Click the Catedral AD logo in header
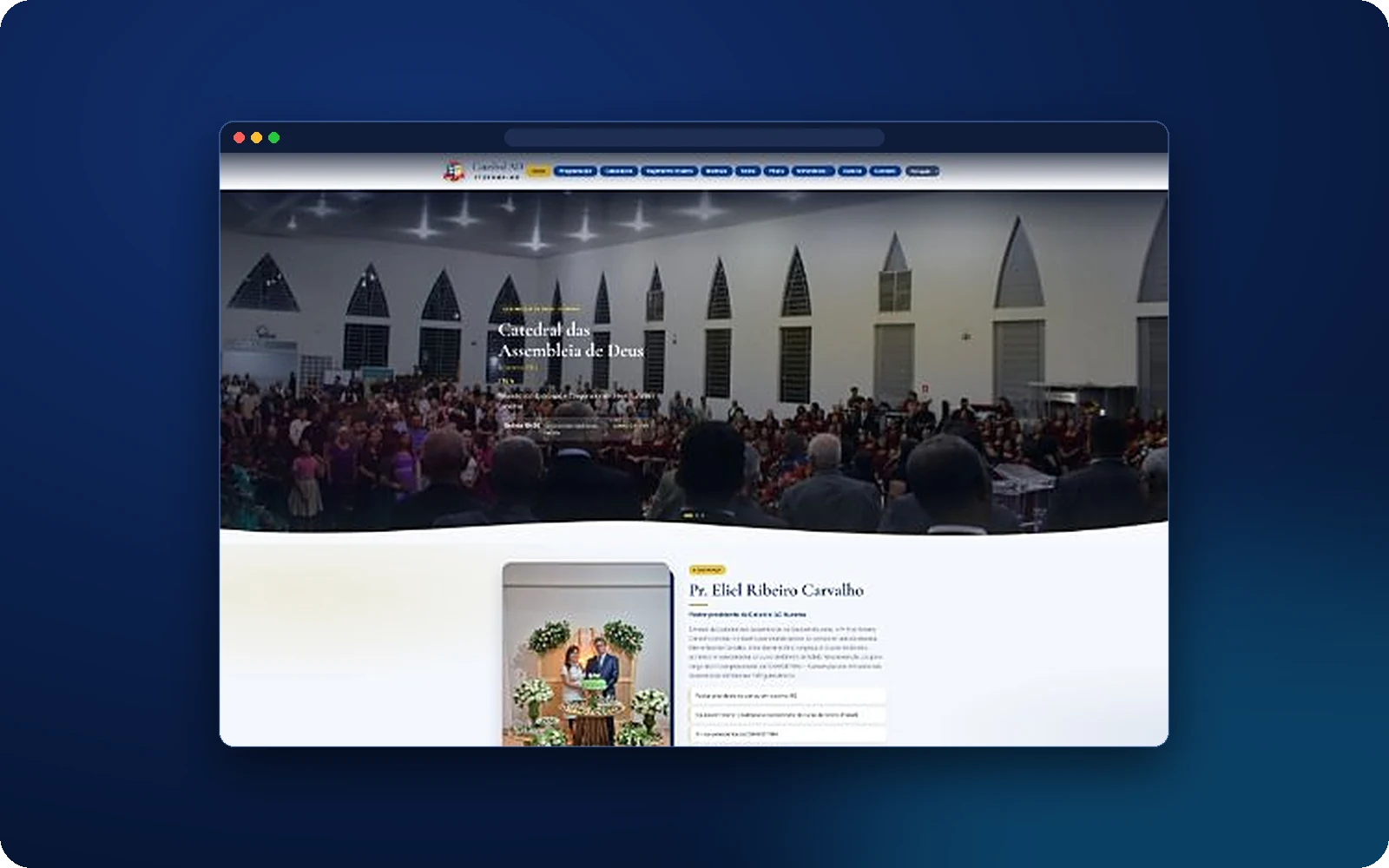Image resolution: width=1389 pixels, height=868 pixels. (483, 170)
